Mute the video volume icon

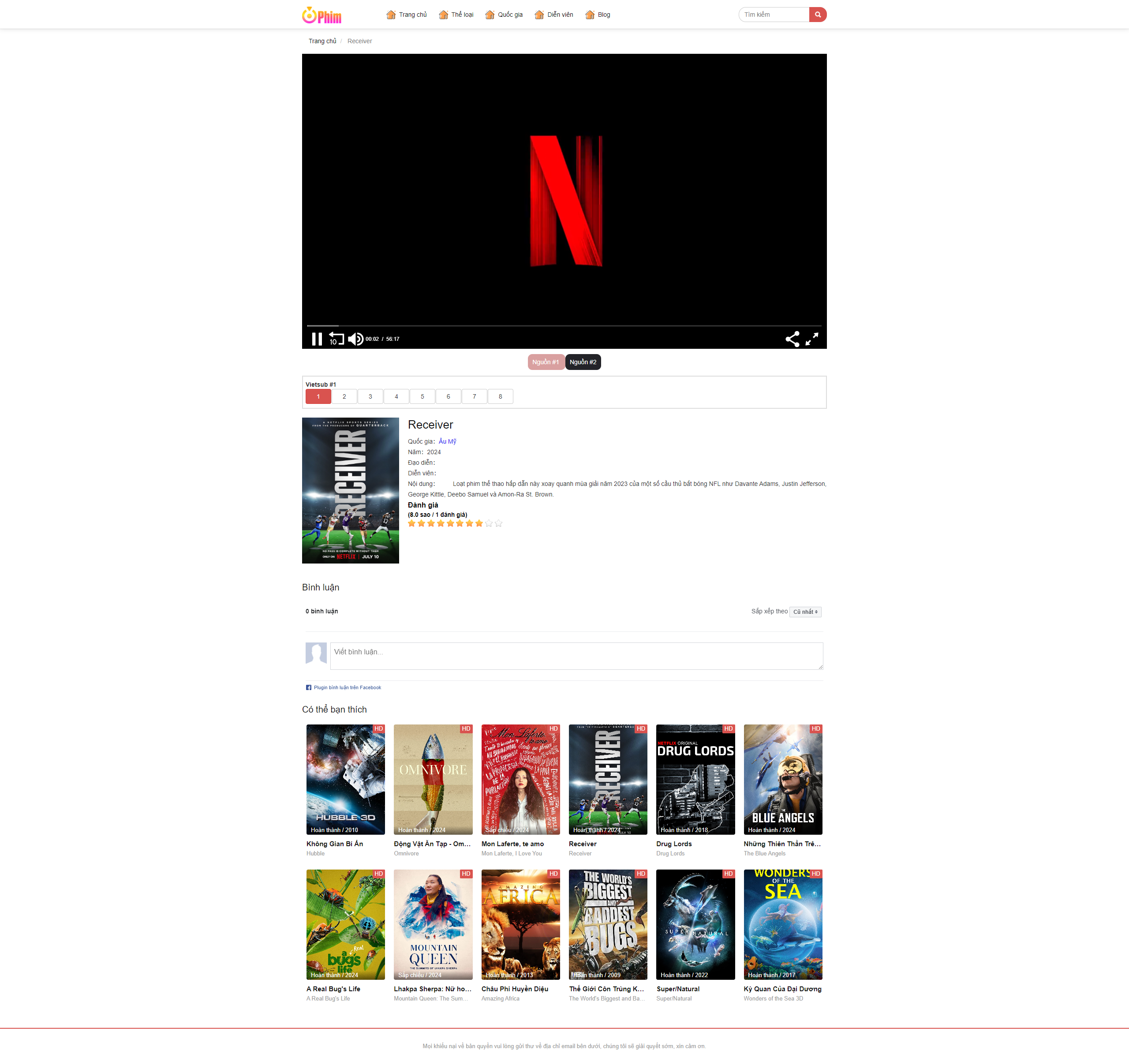coord(355,339)
